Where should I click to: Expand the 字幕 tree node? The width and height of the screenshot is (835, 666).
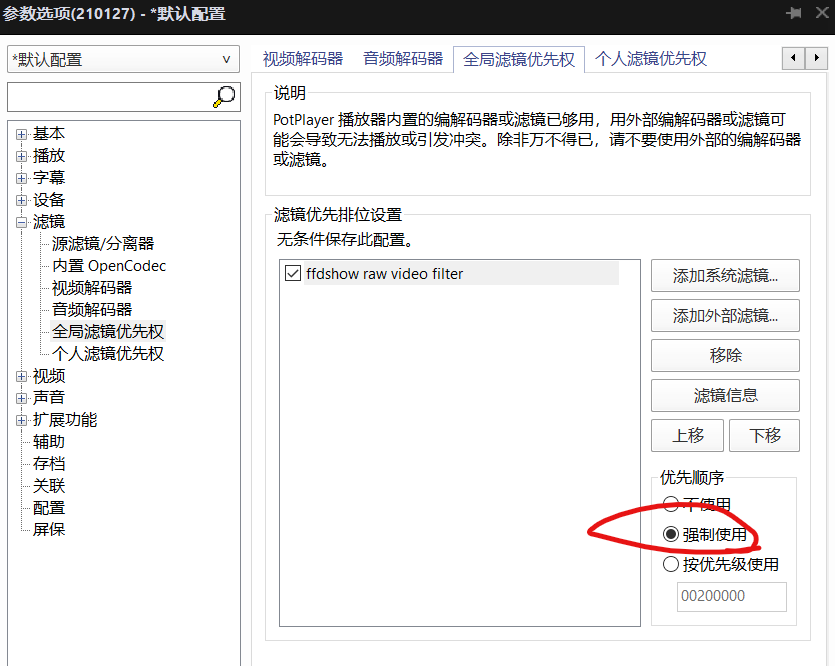click(21, 178)
